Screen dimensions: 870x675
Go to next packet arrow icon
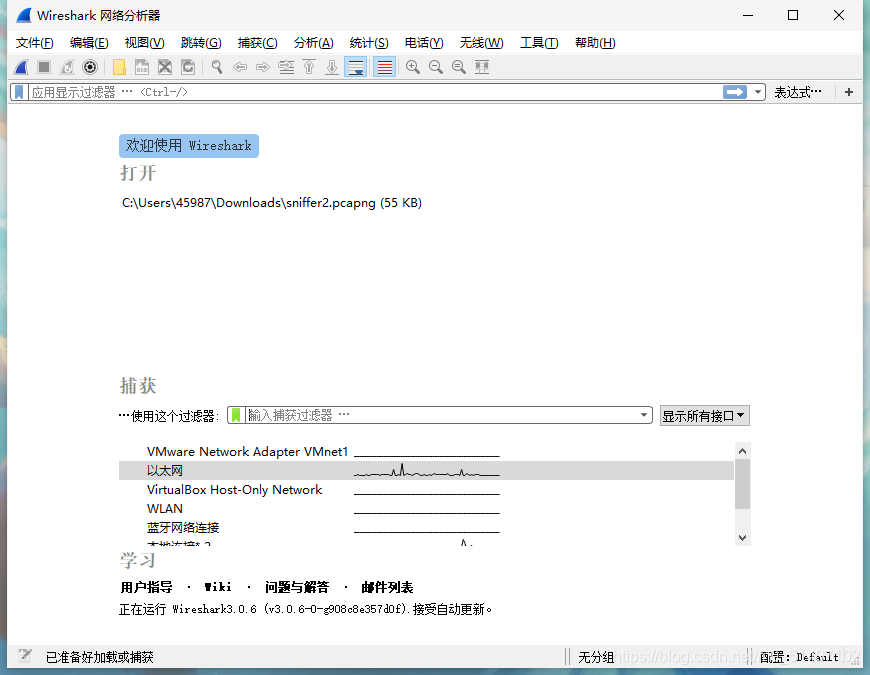point(262,68)
